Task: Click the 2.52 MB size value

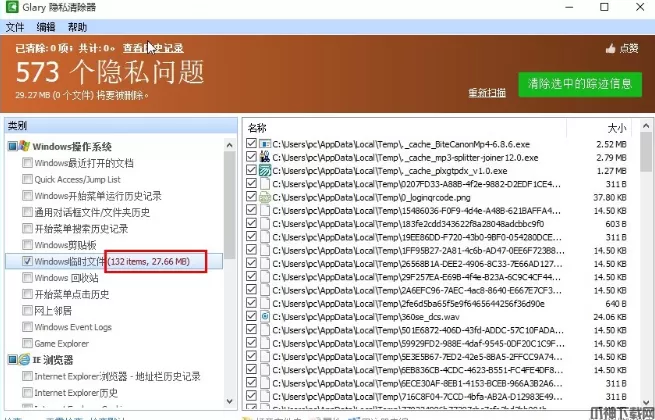Action: [611, 144]
